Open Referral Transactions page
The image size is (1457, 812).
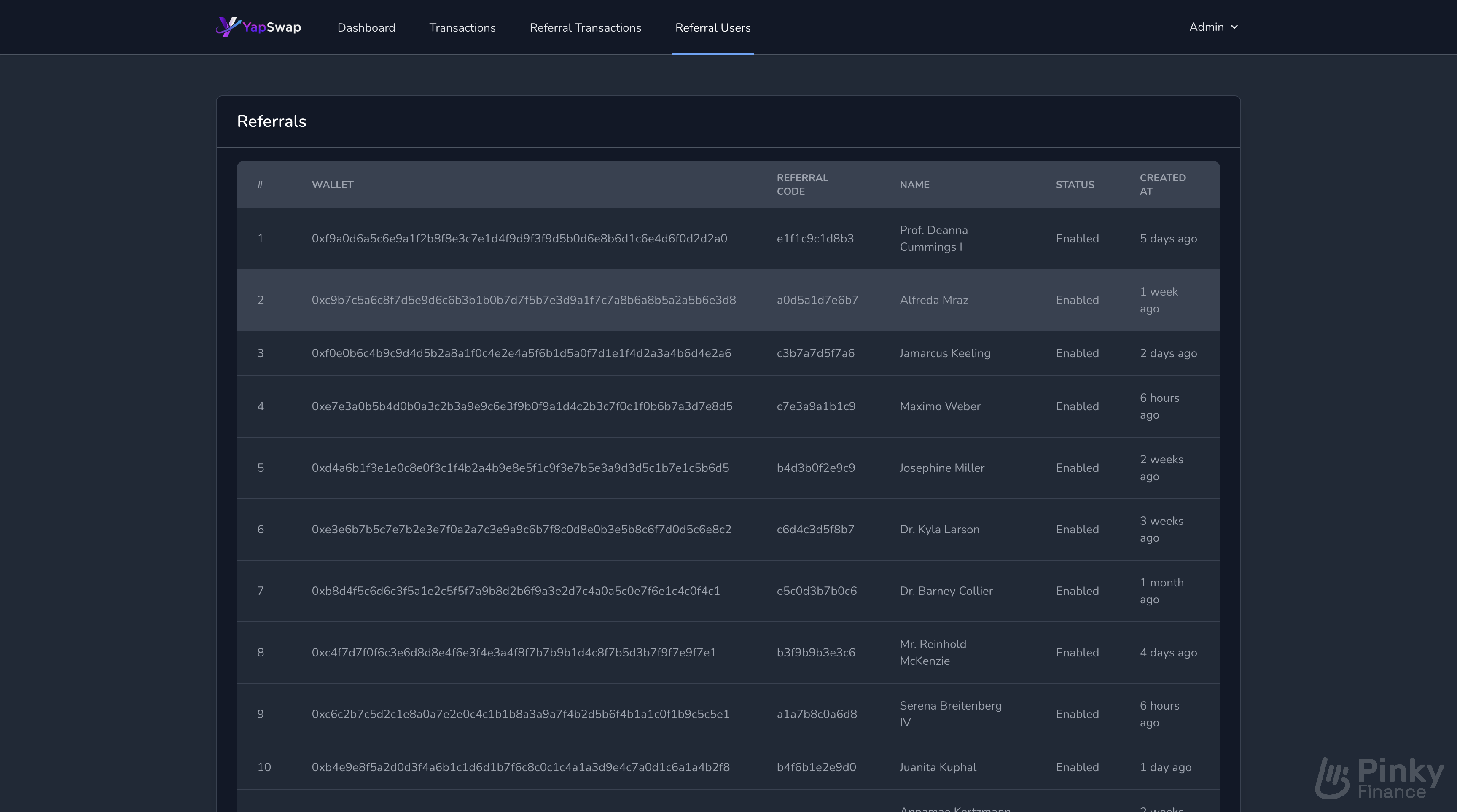pos(586,27)
